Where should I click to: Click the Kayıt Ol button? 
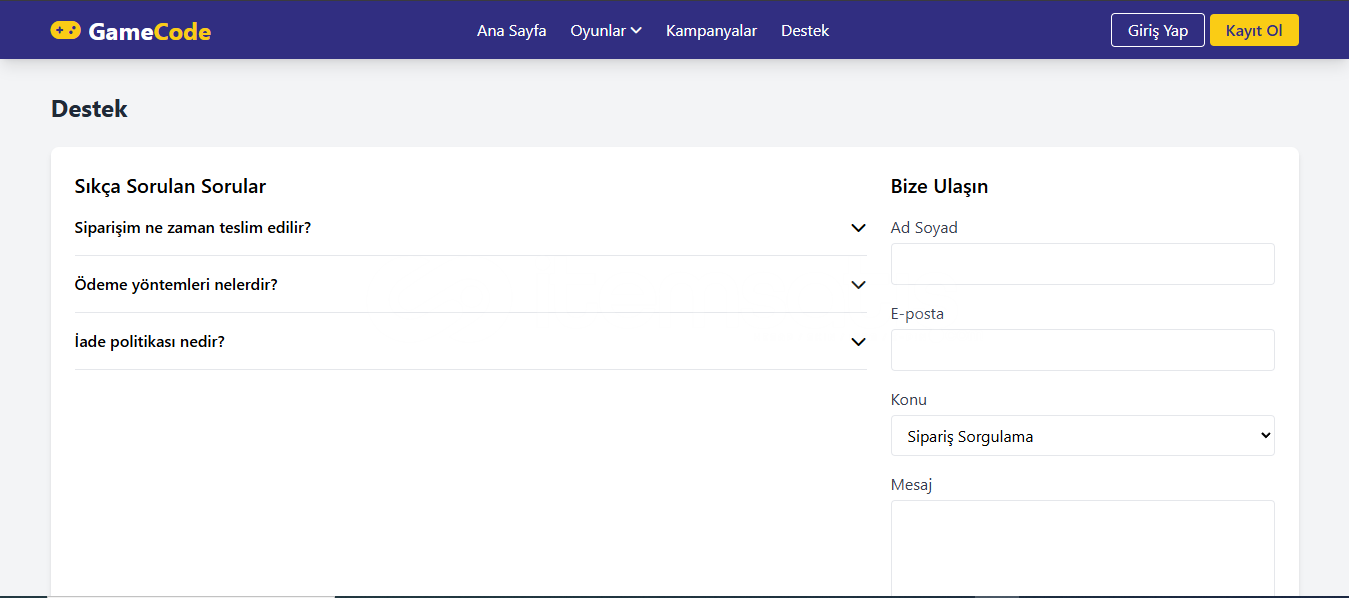tap(1254, 30)
